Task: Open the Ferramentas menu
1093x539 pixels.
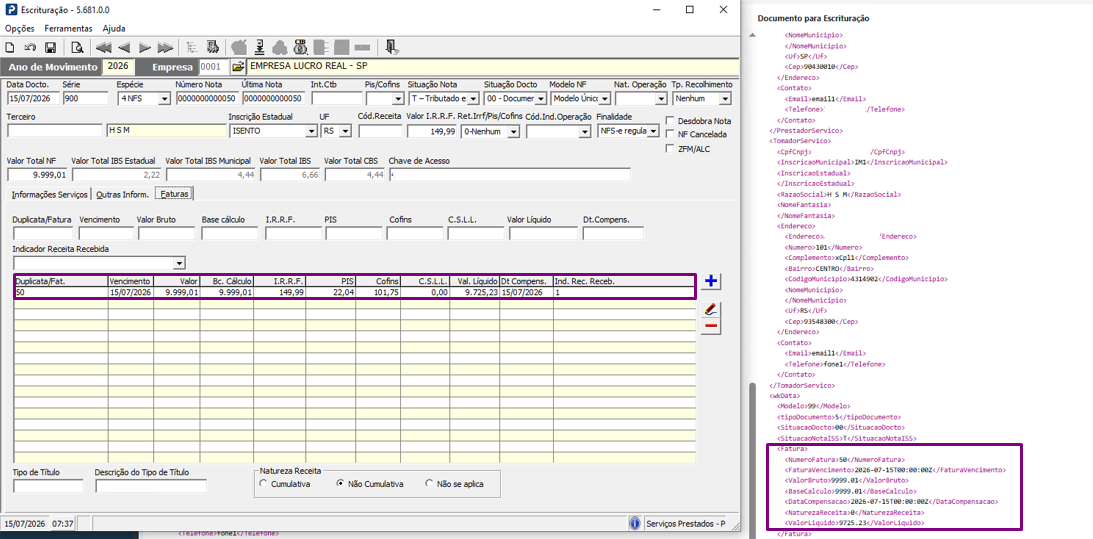Action: [x=68, y=29]
